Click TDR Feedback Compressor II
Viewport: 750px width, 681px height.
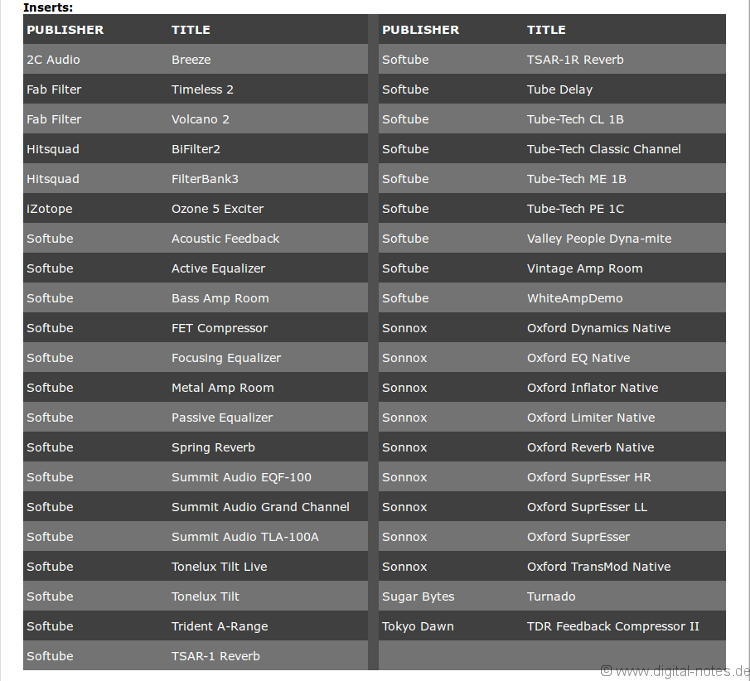point(613,627)
